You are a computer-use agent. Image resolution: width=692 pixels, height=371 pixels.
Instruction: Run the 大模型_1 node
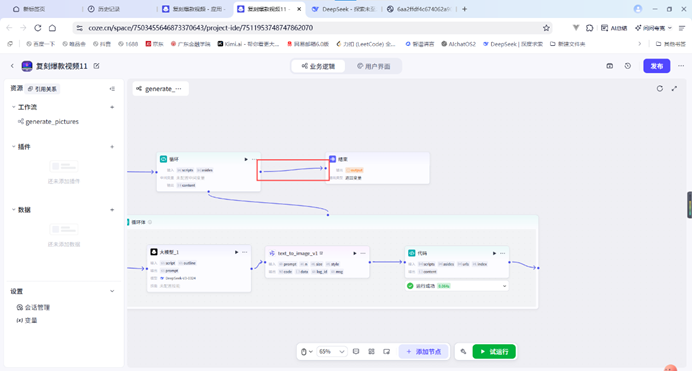[x=237, y=252]
